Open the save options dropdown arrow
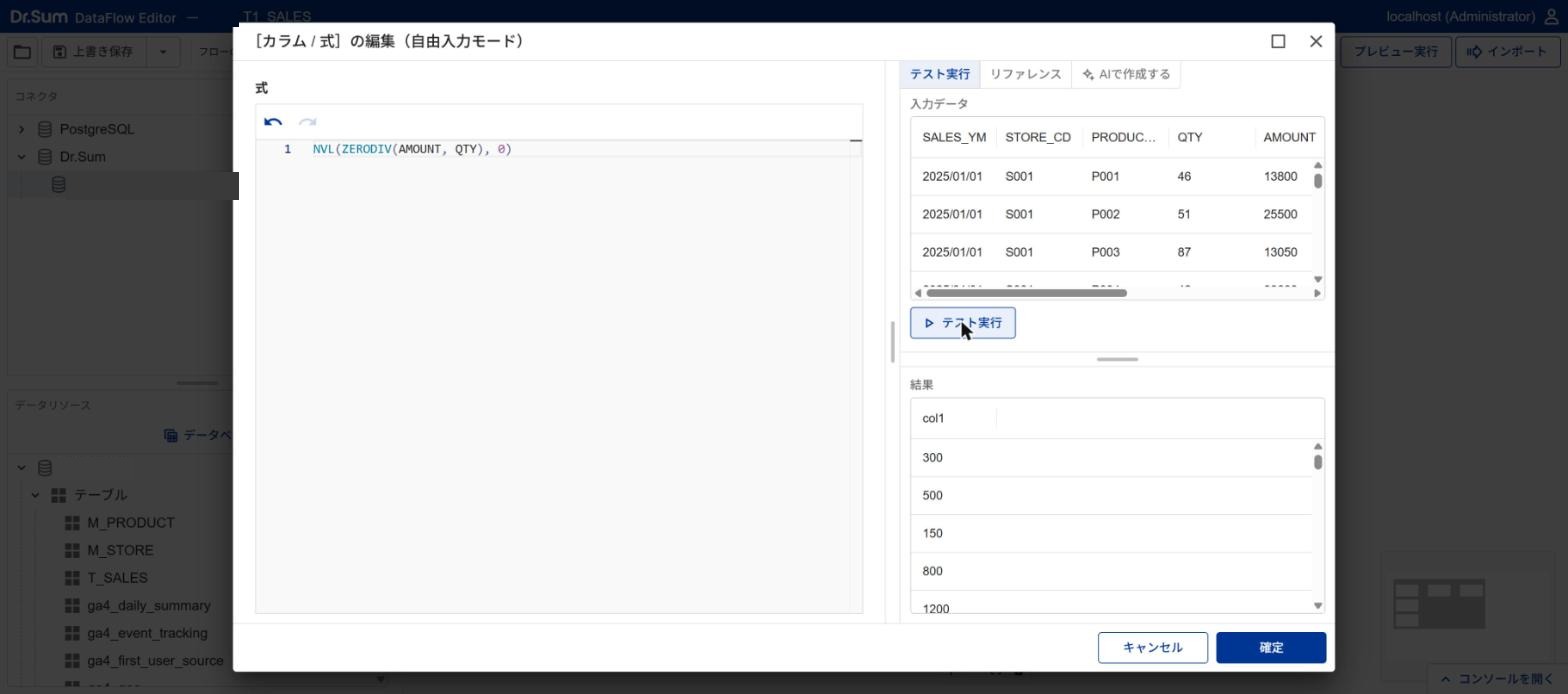 tap(163, 52)
